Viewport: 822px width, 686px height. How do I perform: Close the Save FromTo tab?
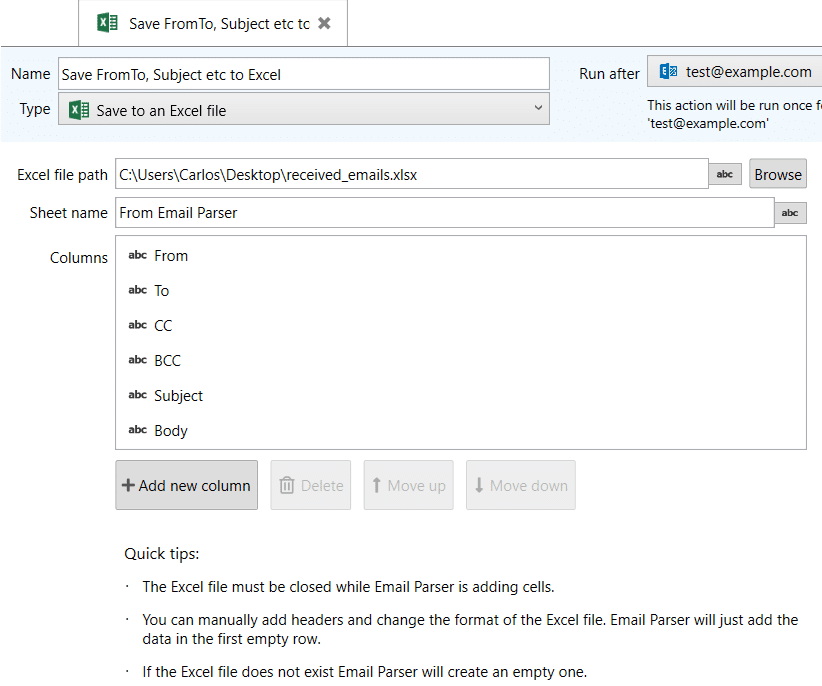click(x=325, y=23)
